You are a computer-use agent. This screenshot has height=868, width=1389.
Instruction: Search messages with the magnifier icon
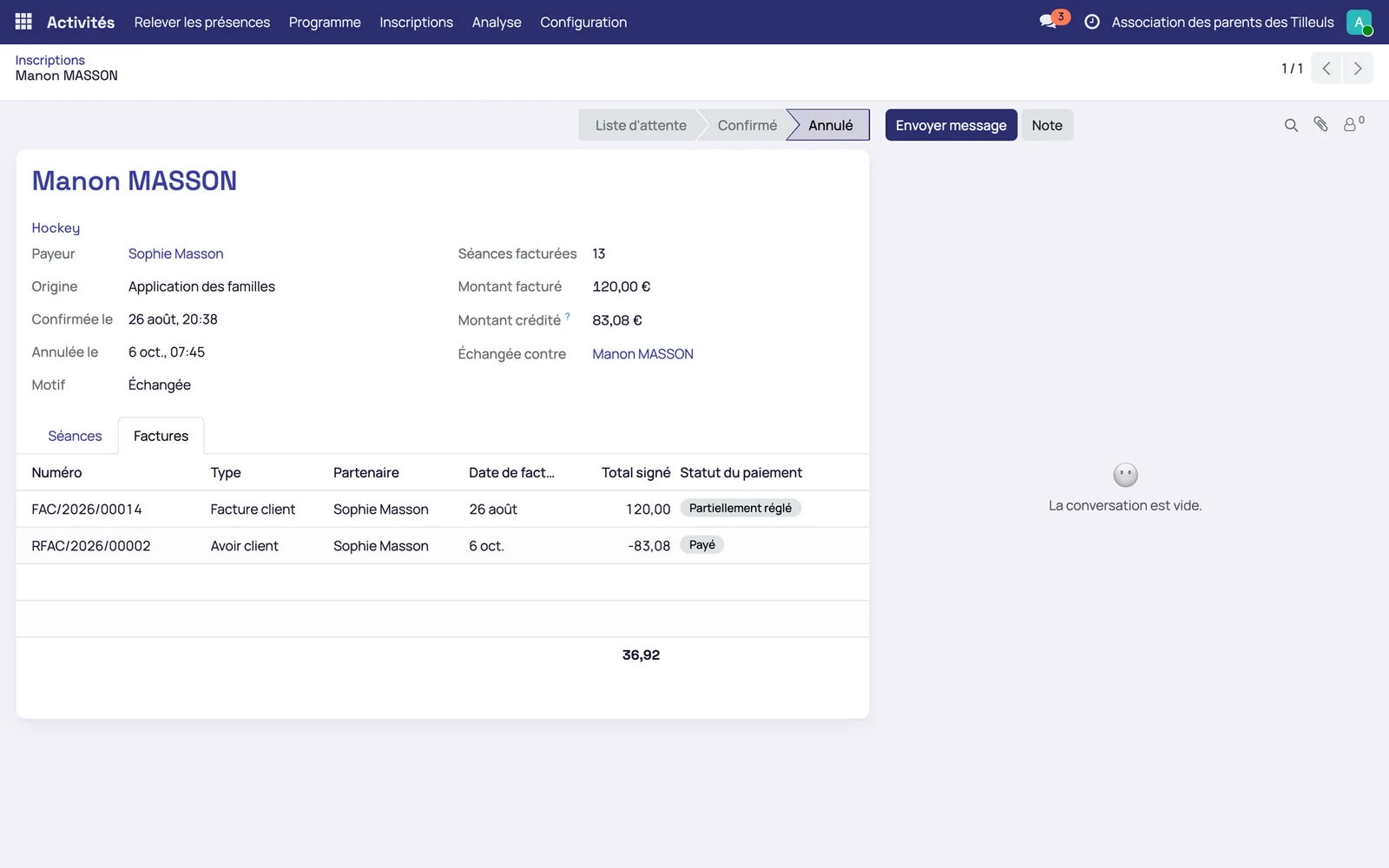point(1291,125)
